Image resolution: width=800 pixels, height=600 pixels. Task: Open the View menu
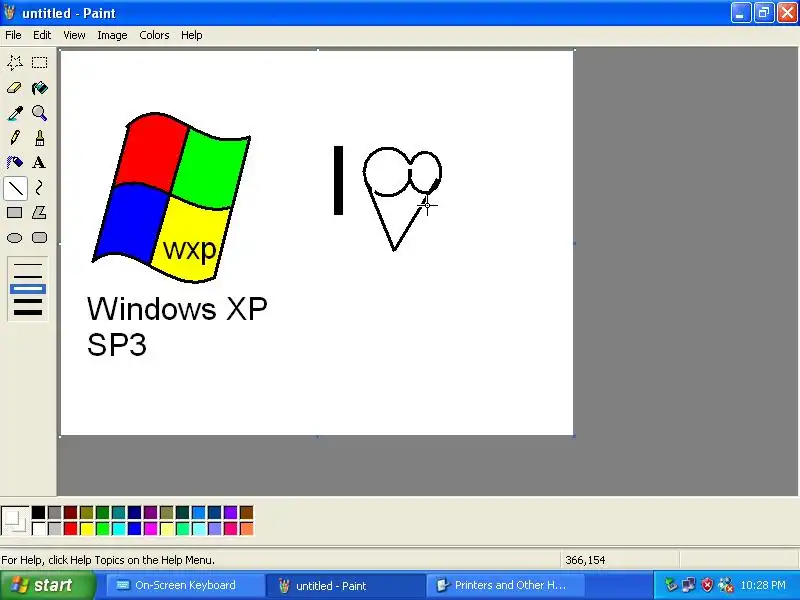click(x=74, y=35)
